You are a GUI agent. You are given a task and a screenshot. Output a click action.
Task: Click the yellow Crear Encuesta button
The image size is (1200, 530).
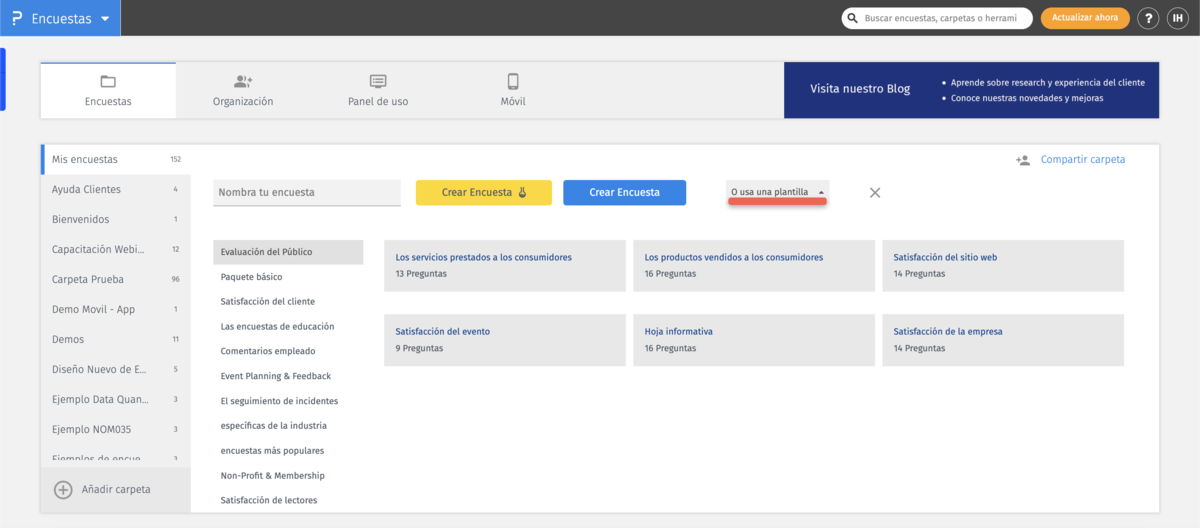pyautogui.click(x=484, y=192)
